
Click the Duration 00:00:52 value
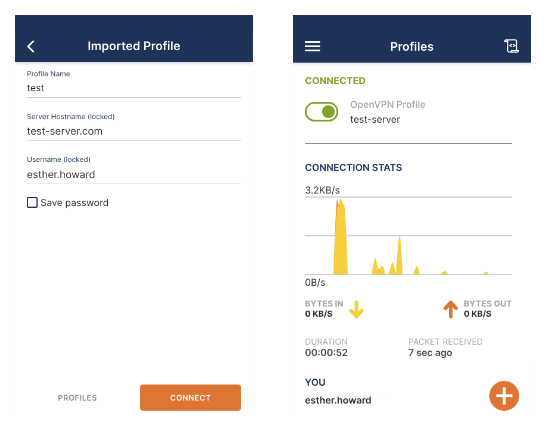pos(326,353)
